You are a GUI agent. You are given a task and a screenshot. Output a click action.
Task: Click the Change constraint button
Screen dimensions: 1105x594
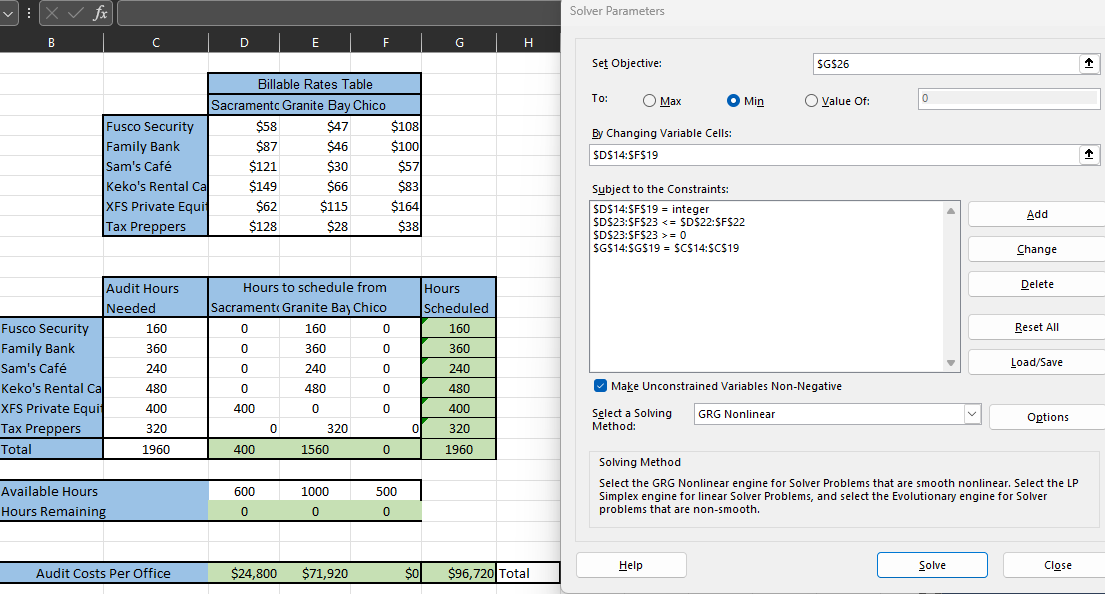coord(1037,249)
